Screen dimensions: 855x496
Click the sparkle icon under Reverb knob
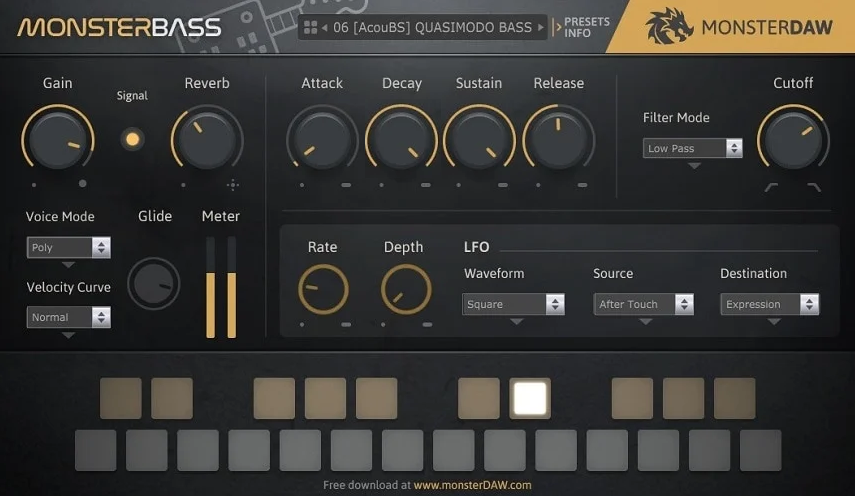(233, 185)
